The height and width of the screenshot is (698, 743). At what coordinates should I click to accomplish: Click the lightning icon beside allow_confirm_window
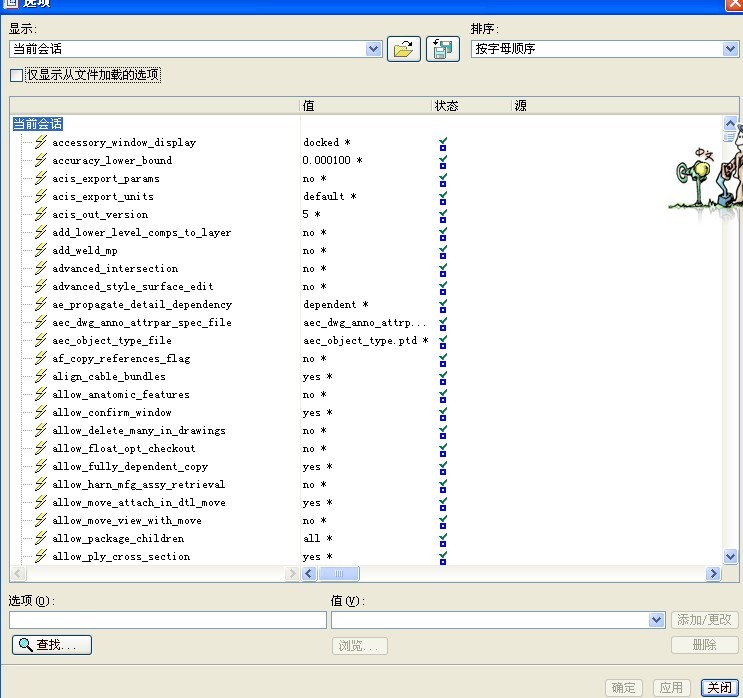click(41, 411)
